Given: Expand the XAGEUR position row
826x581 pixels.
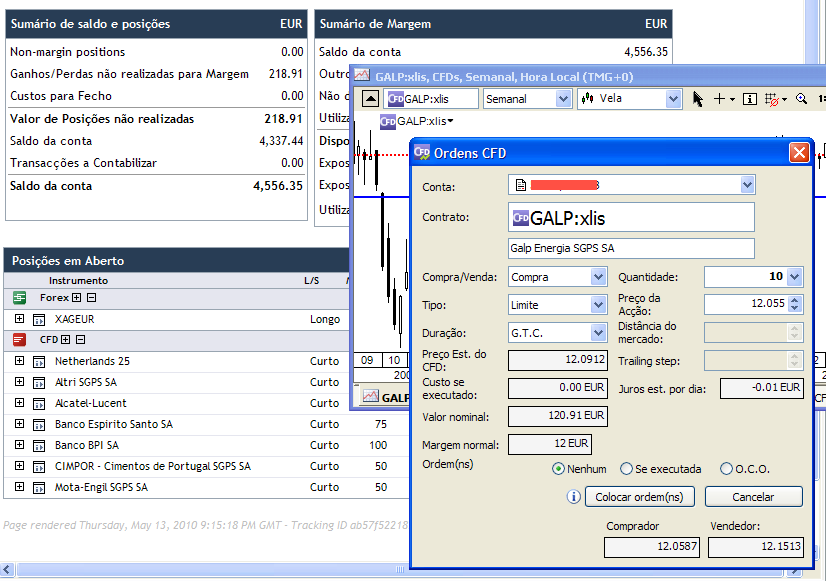Looking at the screenshot, I should 19,319.
